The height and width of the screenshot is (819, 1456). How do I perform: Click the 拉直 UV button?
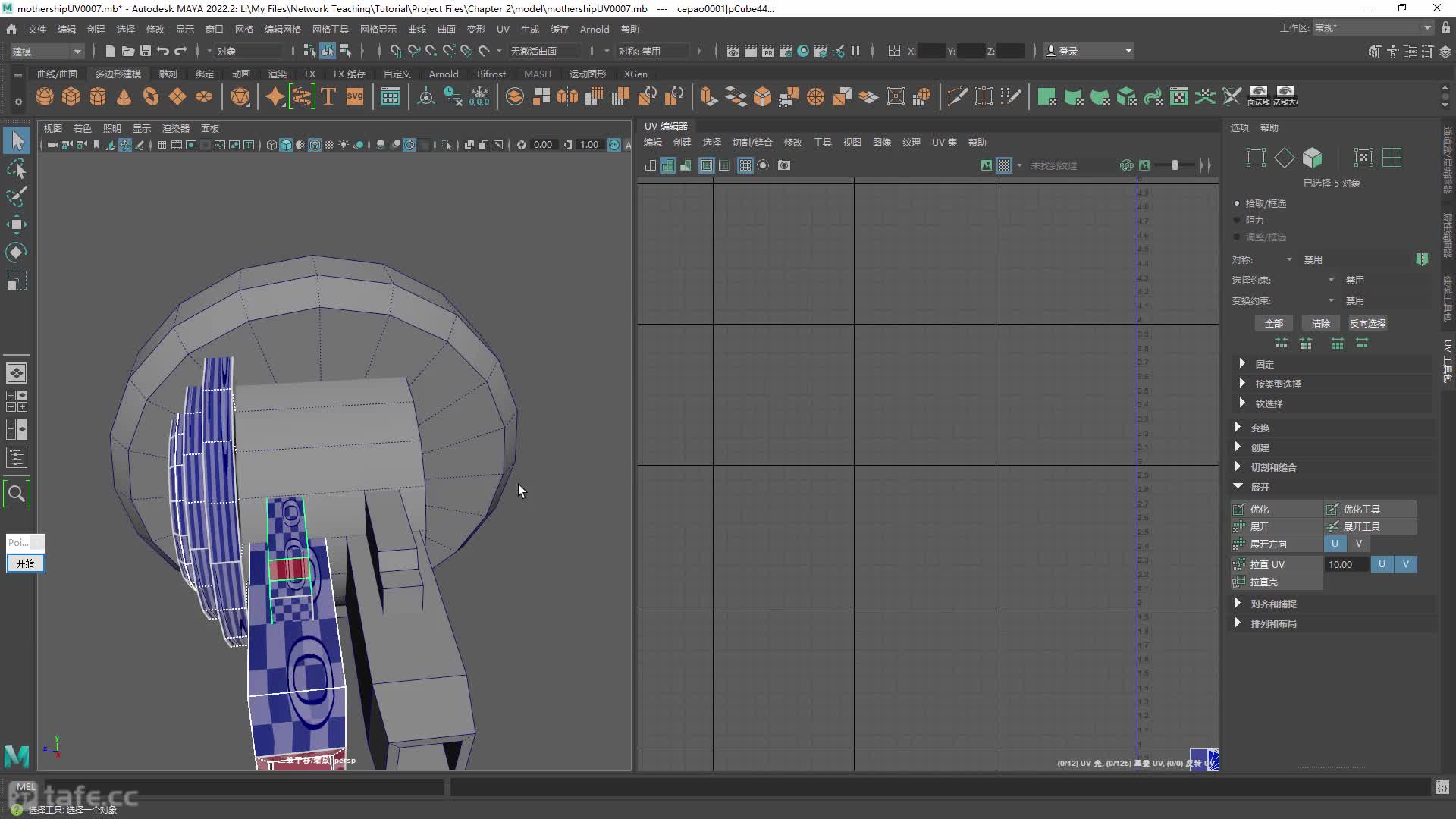(x=1276, y=564)
